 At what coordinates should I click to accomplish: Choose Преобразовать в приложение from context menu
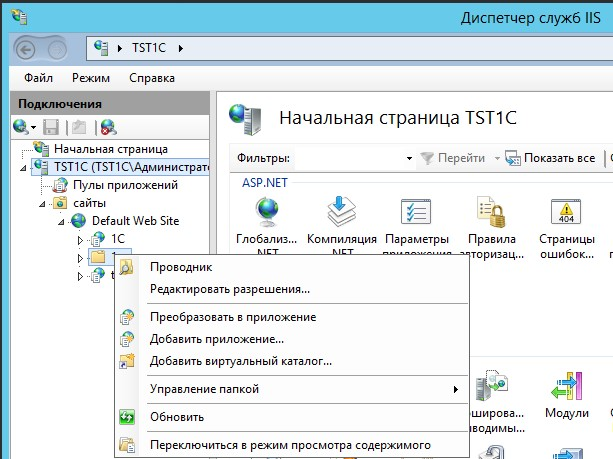[232, 317]
